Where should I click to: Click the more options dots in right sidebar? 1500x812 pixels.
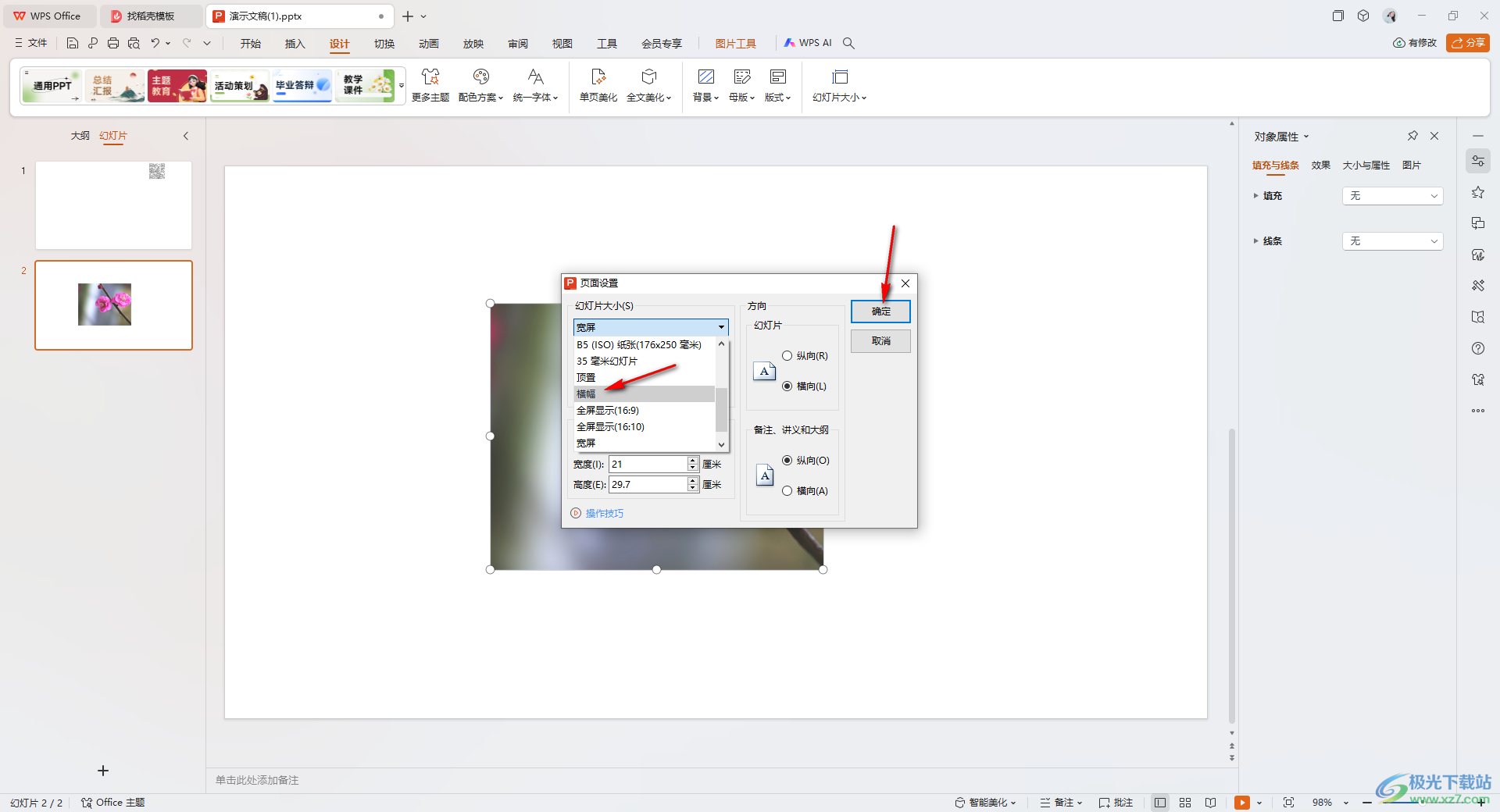[x=1478, y=411]
